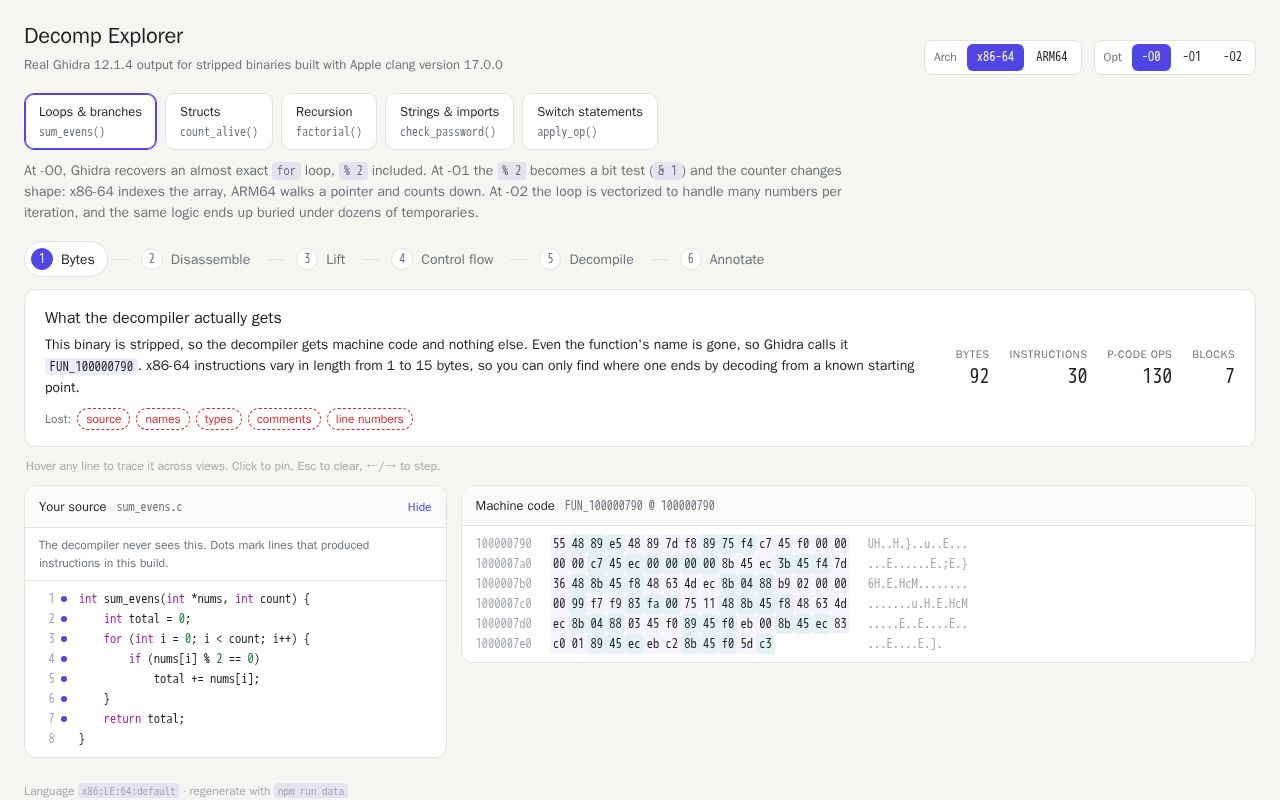Screen dimensions: 1280x800
Task: Click the INSTRUCTIONS count 30
Action: pos(1077,376)
